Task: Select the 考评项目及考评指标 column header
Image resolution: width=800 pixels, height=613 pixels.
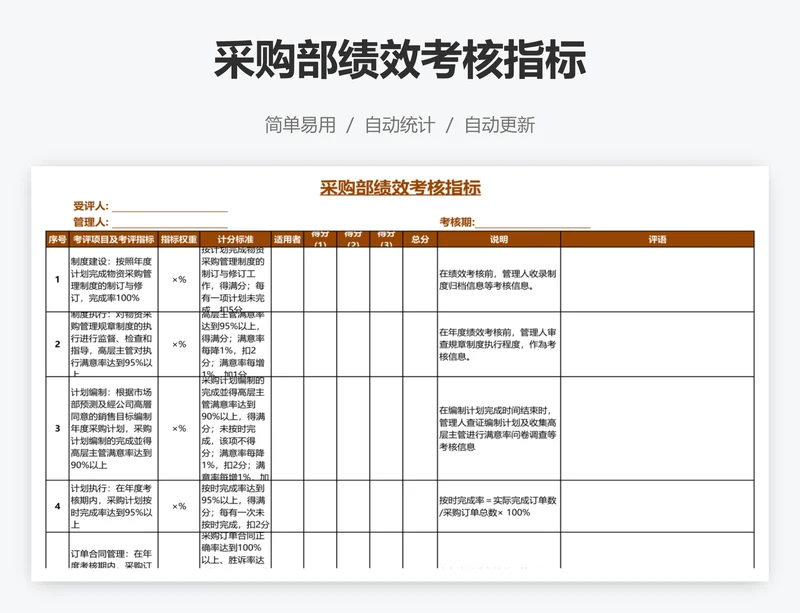Action: (114, 239)
